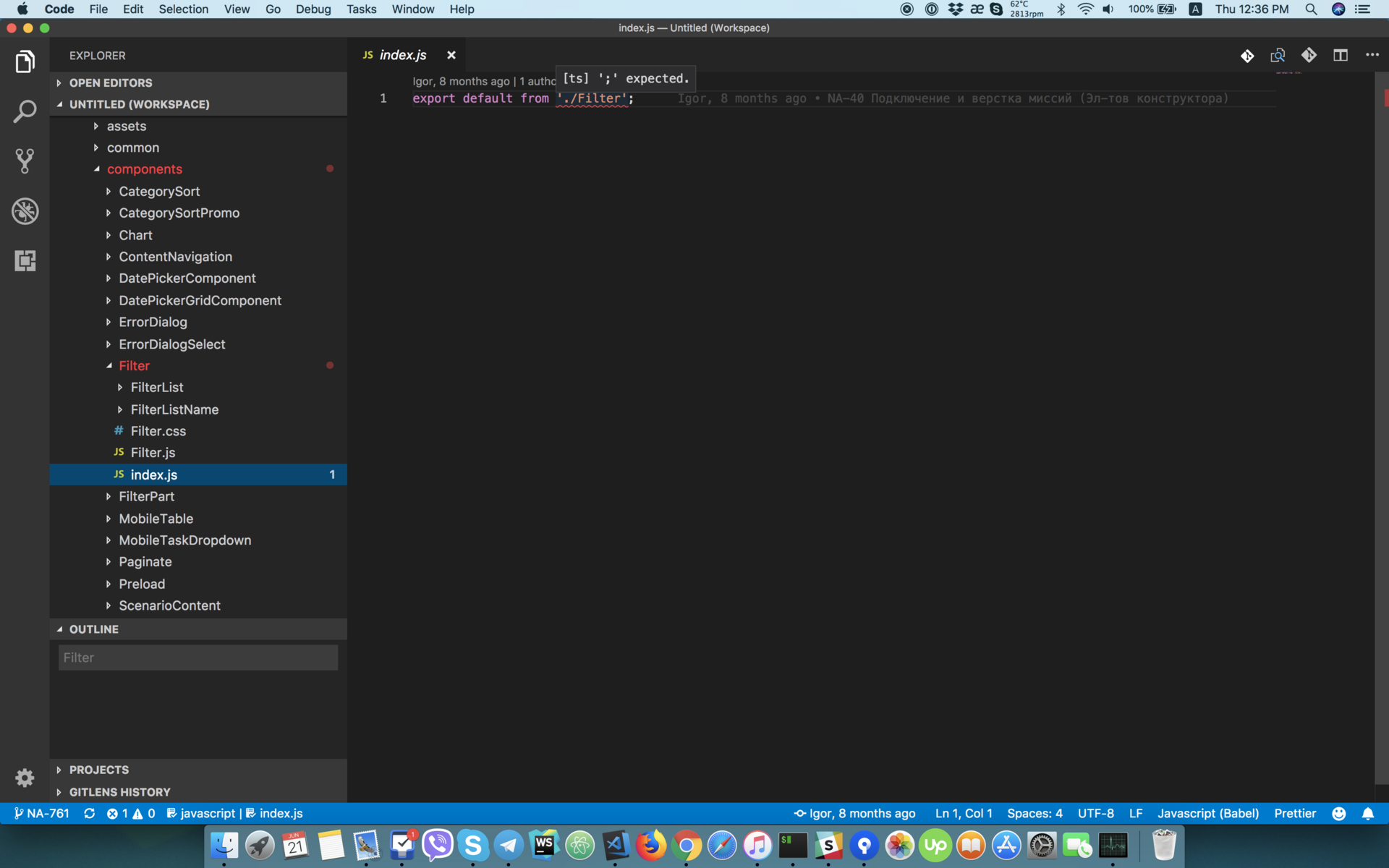
Task: Click GitLens blame Igor, 8 months ago in status bar
Action: point(854,814)
